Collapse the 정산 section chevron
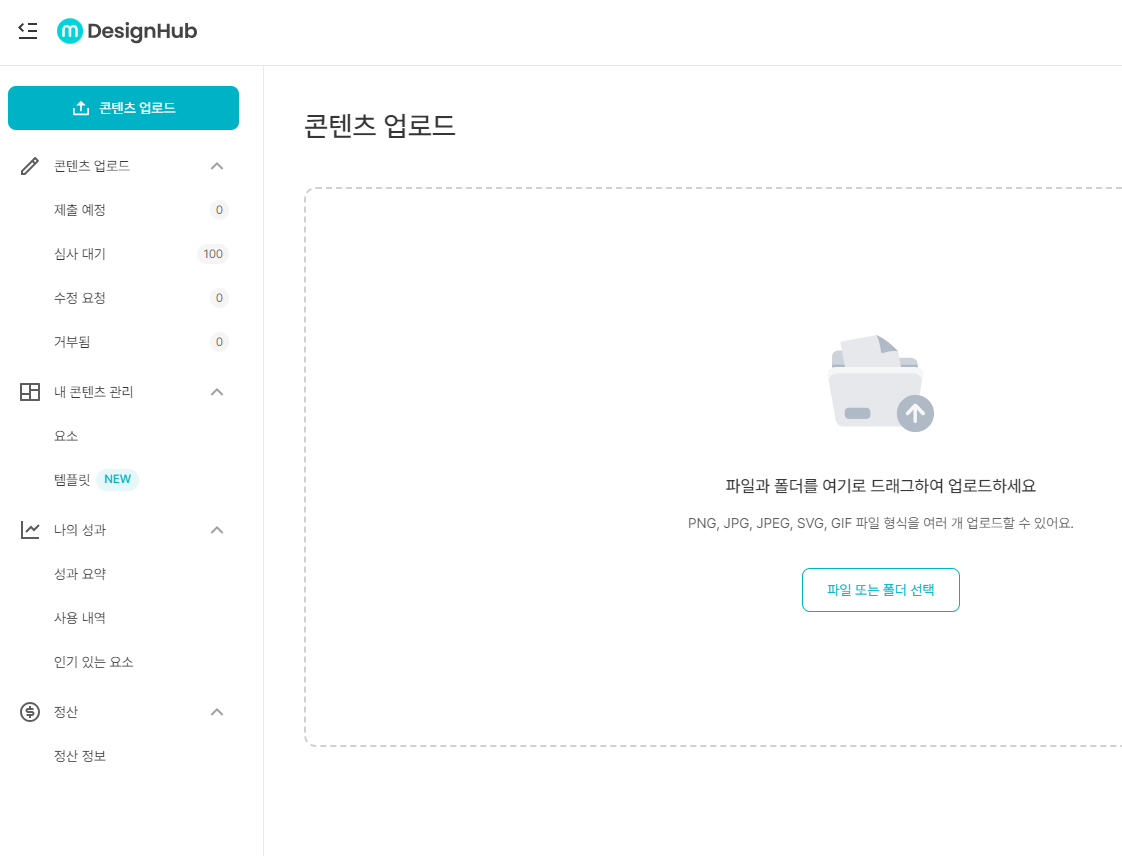The height and width of the screenshot is (856, 1122). [x=217, y=712]
